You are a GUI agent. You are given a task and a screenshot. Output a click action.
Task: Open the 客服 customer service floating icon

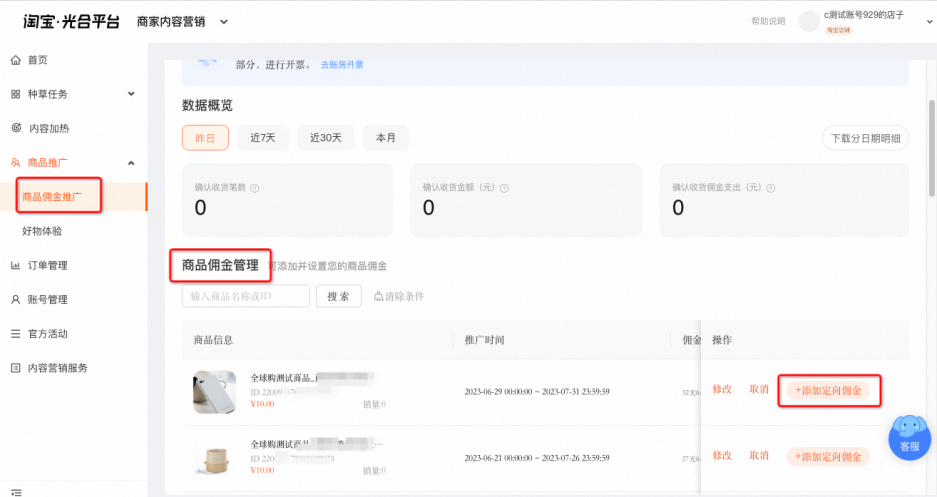click(x=910, y=438)
